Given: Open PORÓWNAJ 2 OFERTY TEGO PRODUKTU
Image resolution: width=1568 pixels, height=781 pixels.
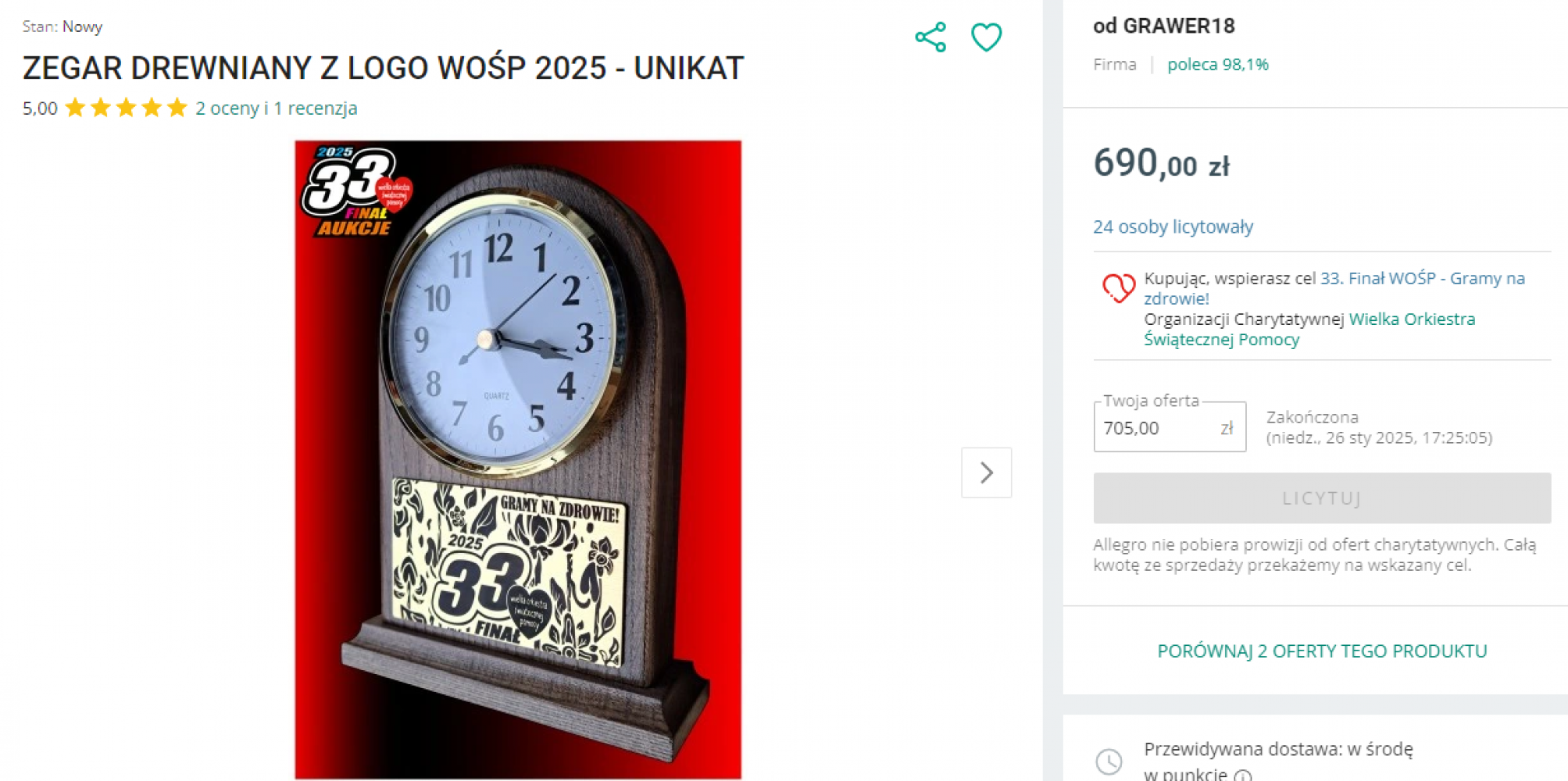Looking at the screenshot, I should 1322,651.
